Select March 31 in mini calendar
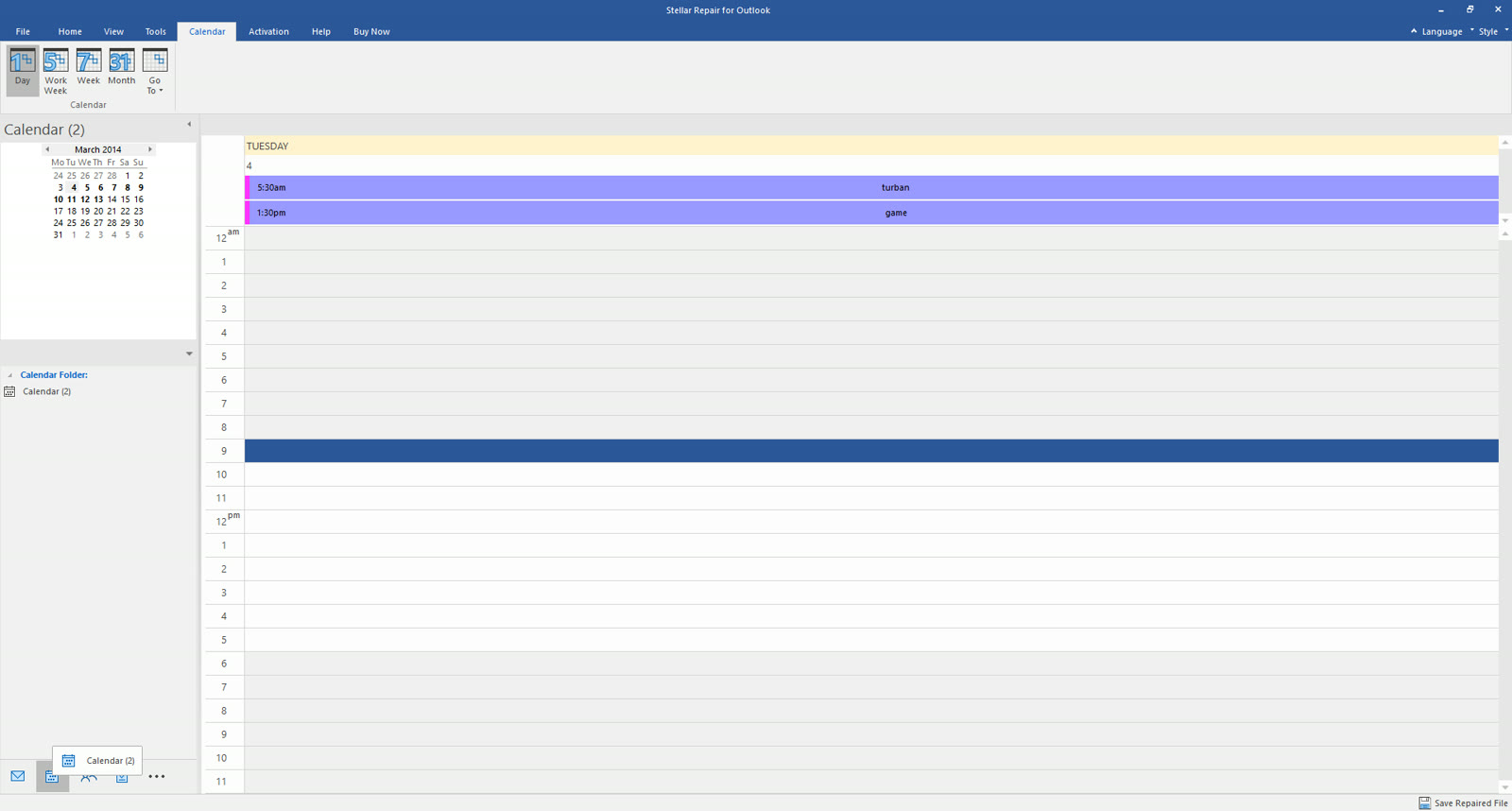This screenshot has width=1512, height=811. [58, 235]
